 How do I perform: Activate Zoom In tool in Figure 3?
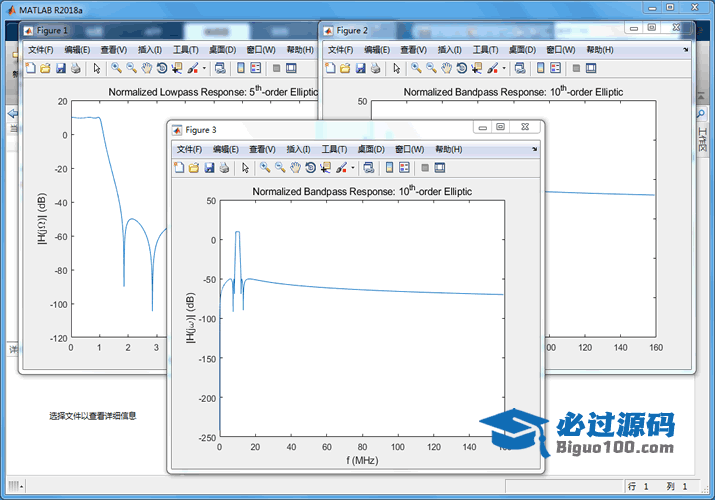coord(265,168)
